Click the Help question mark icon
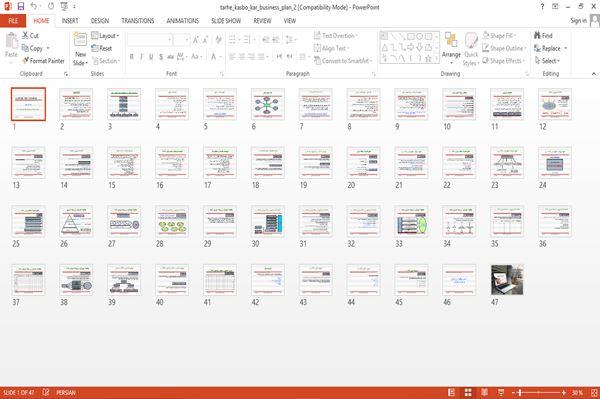Image resolution: width=600 pixels, height=399 pixels. (x=542, y=7)
